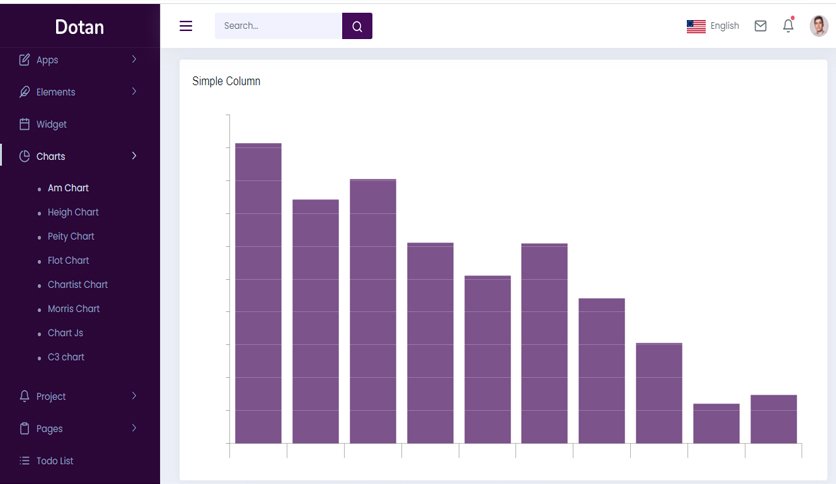The image size is (836, 484).
Task: Click the Todo List lines icon
Action: tap(25, 461)
